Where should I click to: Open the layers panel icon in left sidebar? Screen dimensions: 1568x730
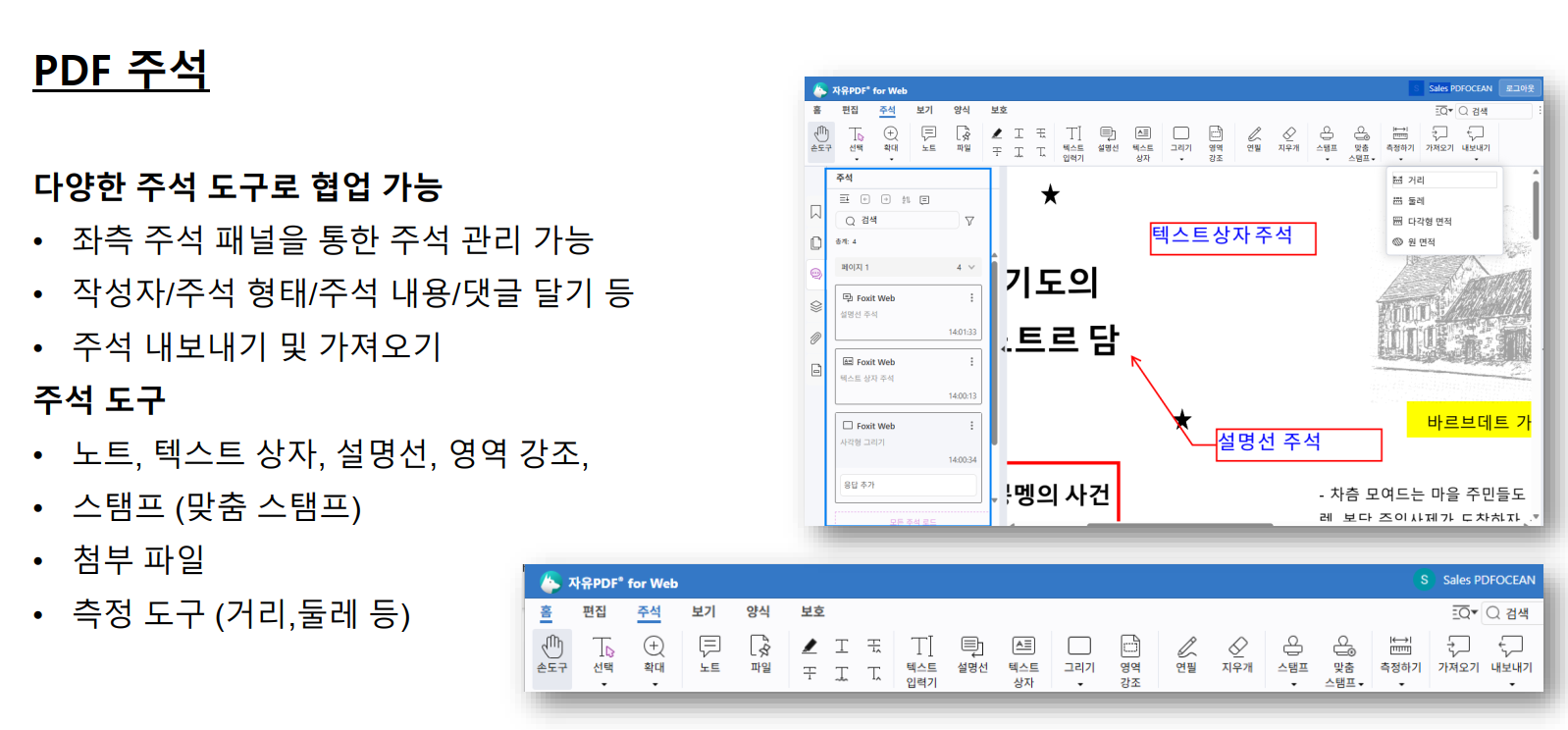815,306
